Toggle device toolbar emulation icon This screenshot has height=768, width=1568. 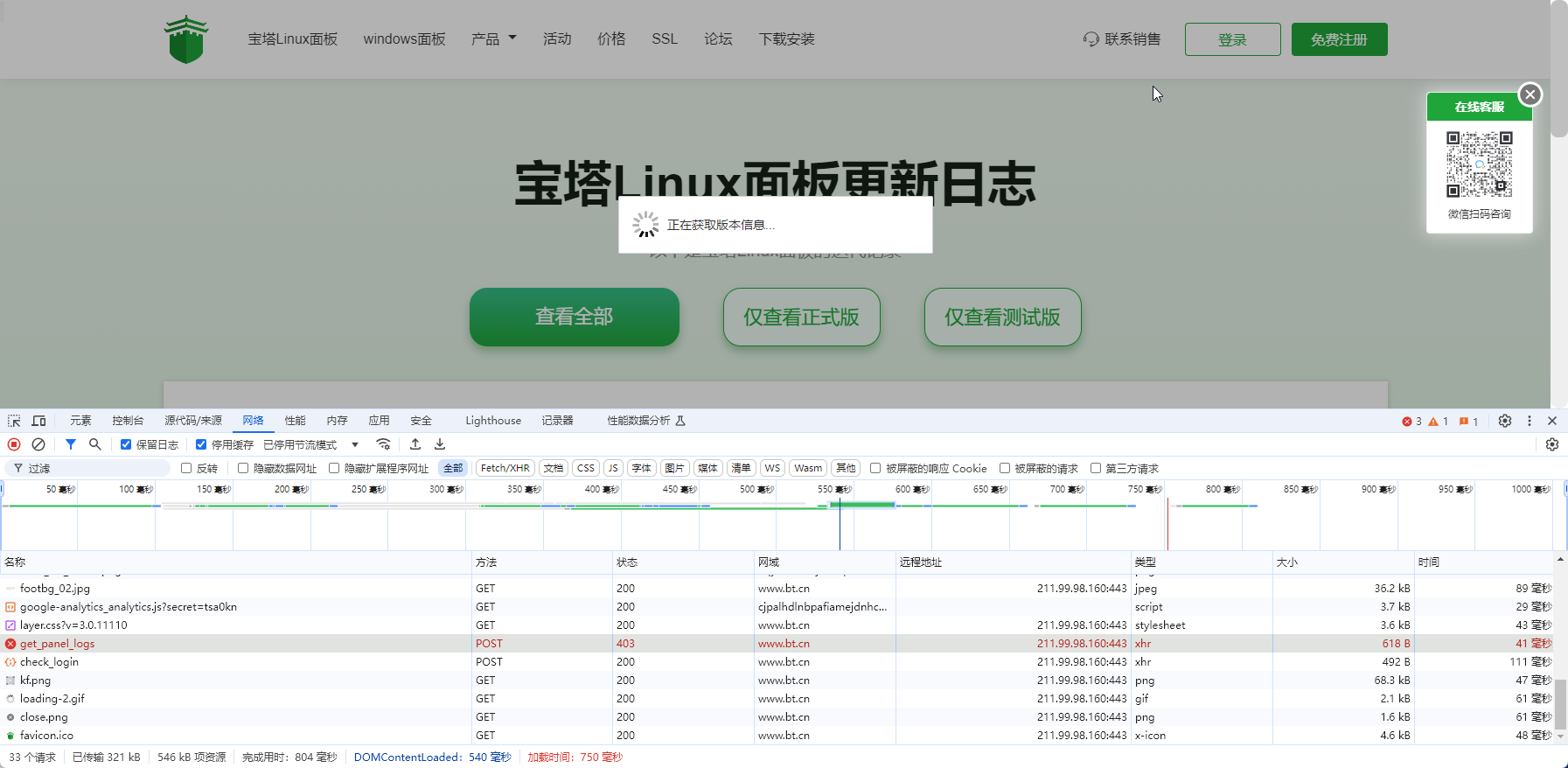(38, 421)
